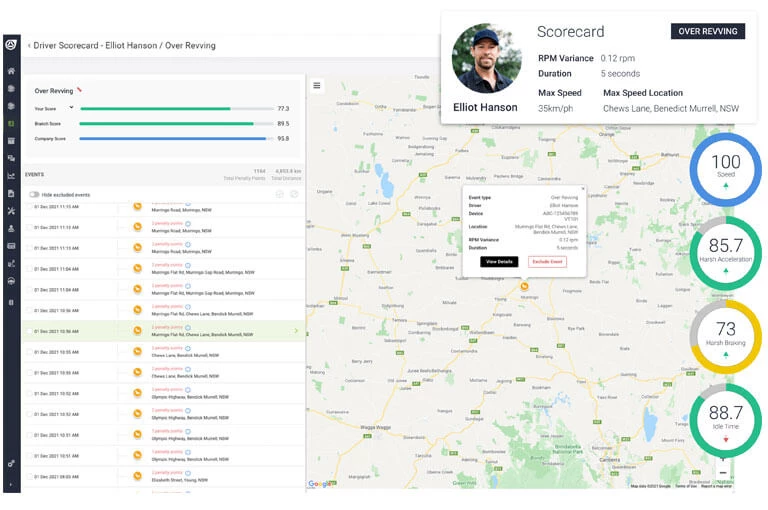768x510 pixels.
Task: Click the Harsh Braking 73 score gauge
Action: 726,336
